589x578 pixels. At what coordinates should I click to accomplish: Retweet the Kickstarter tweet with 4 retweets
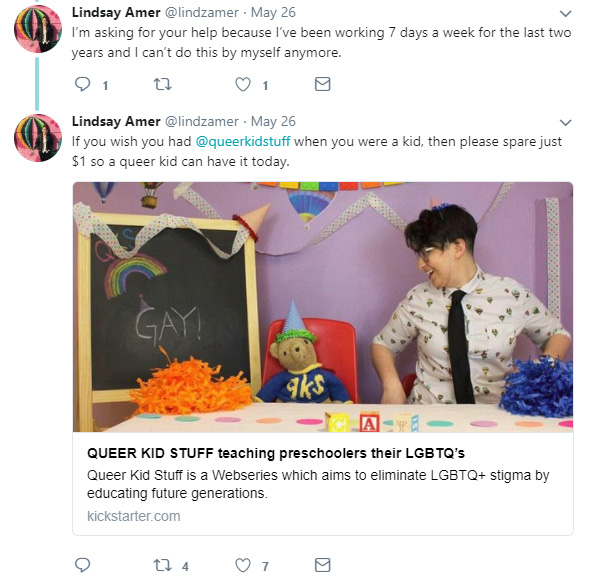[x=163, y=565]
